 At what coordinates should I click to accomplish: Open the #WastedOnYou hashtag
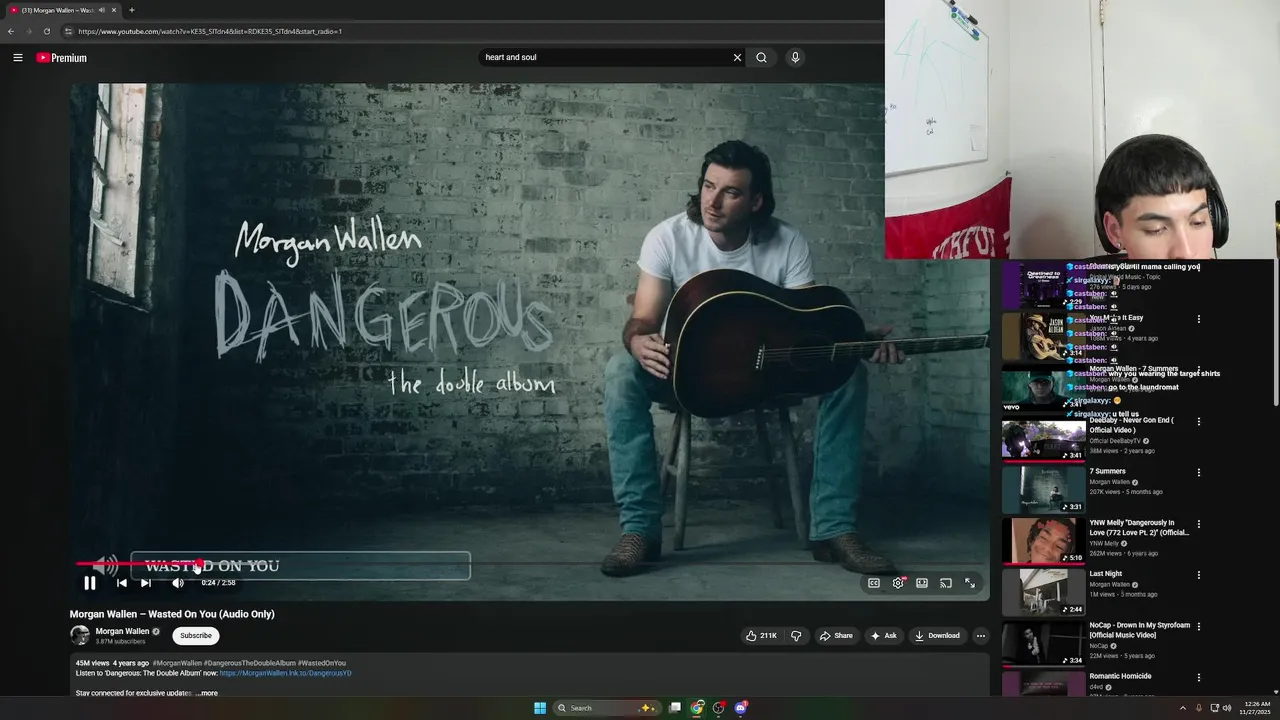pos(322,663)
